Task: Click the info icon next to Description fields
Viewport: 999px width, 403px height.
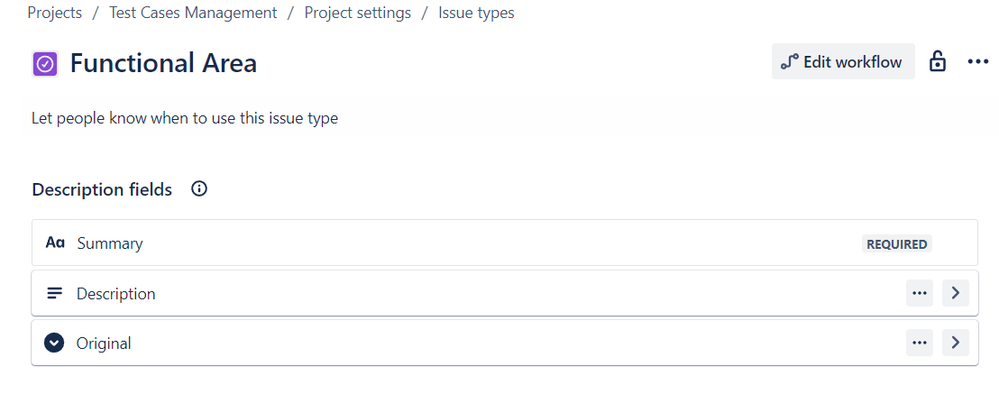Action: point(199,189)
